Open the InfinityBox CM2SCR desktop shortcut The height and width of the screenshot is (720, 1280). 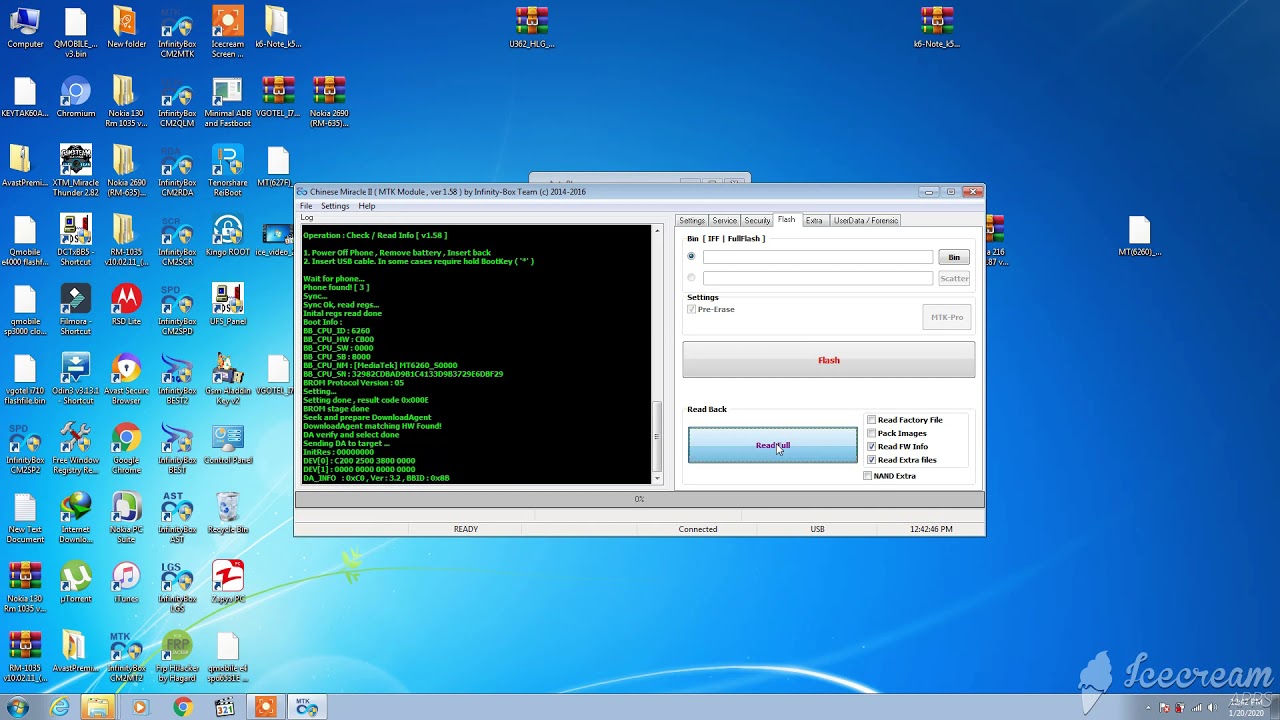pos(177,240)
